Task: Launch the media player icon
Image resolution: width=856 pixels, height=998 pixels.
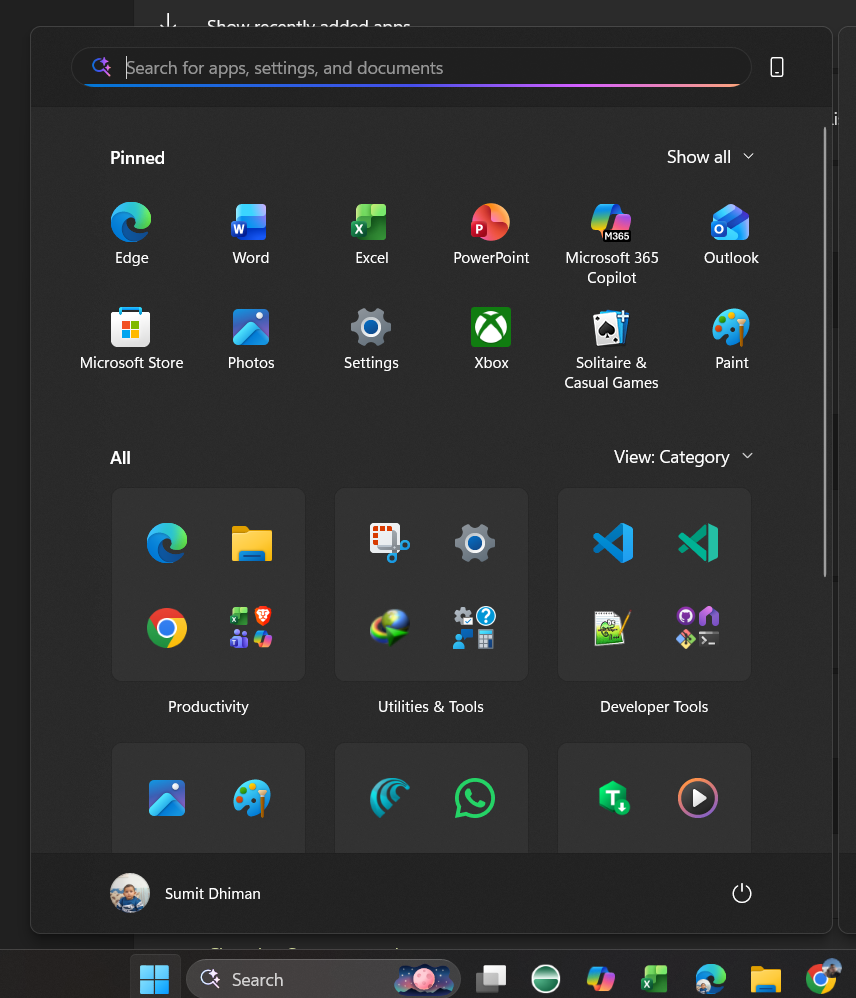Action: click(698, 798)
